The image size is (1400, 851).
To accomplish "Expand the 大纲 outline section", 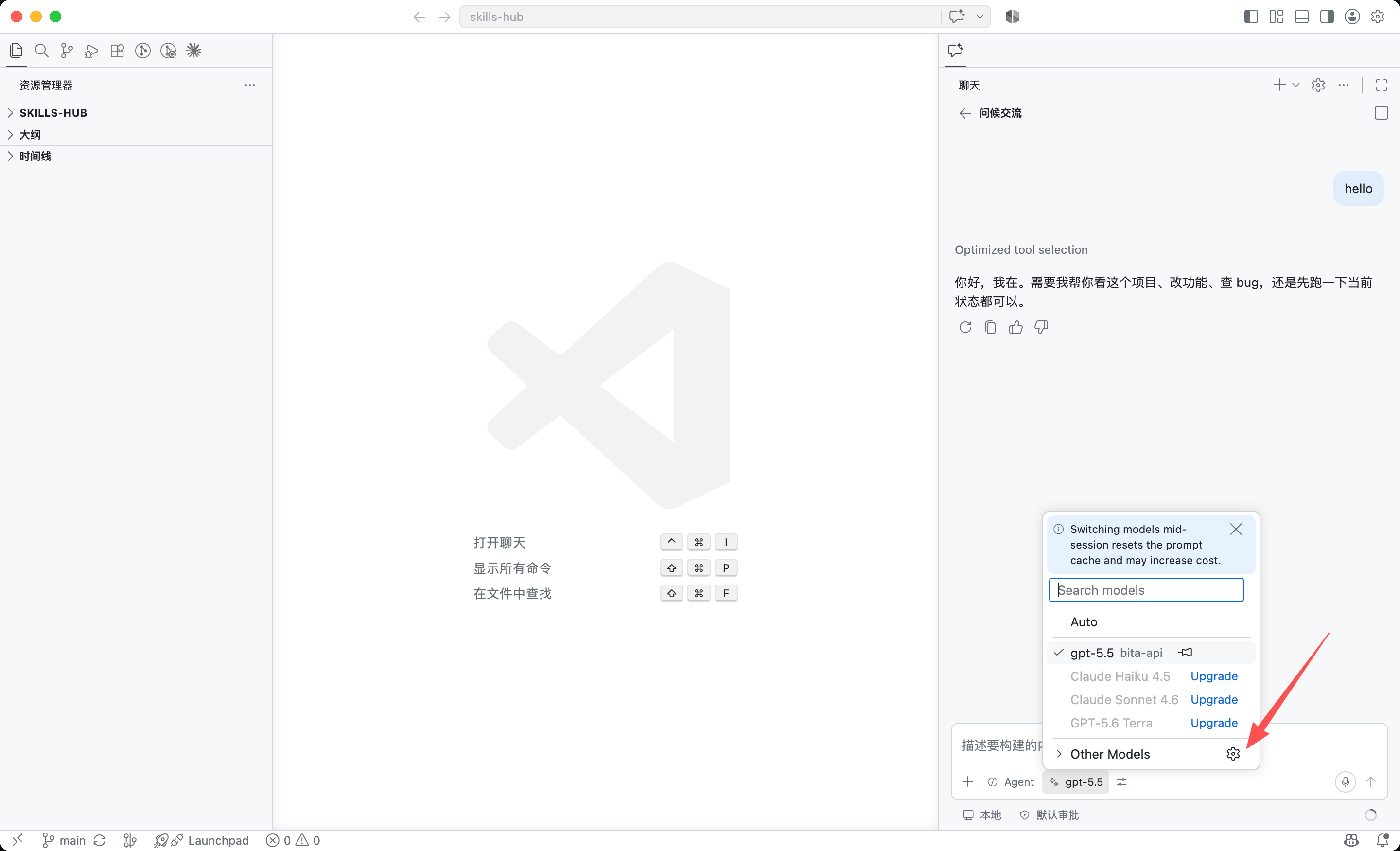I will tap(137, 135).
